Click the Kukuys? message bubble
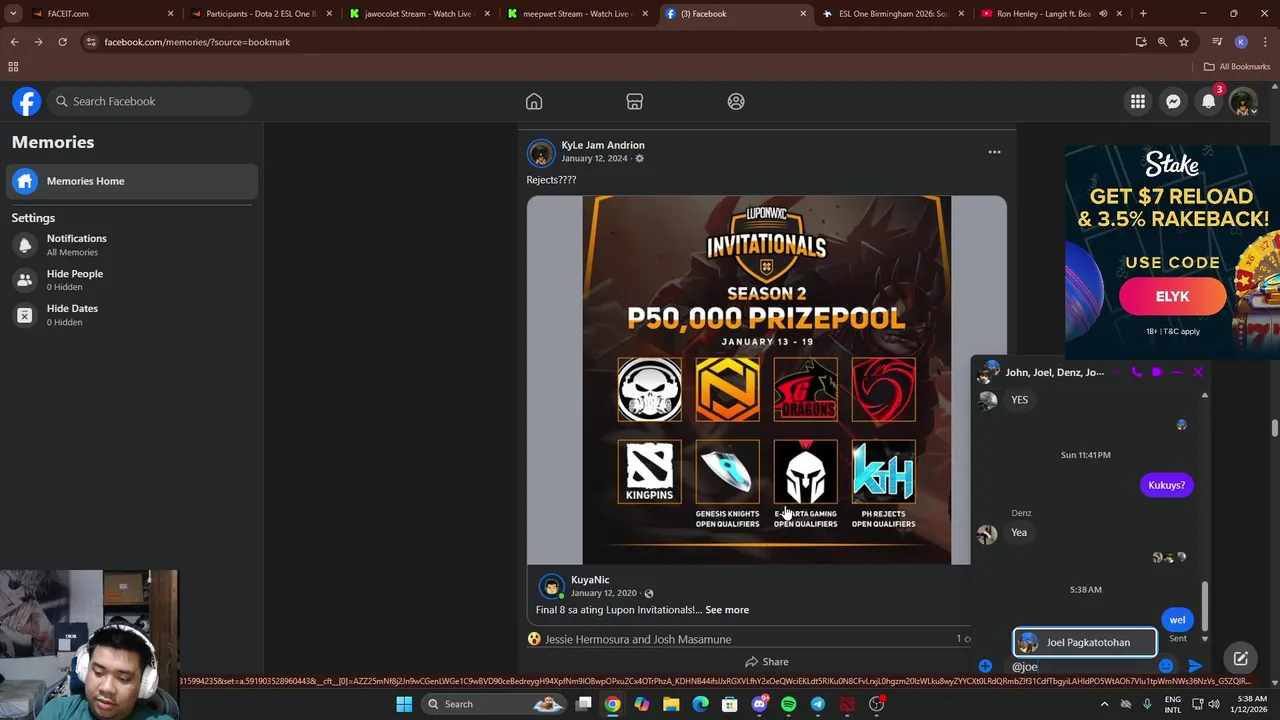 pos(1166,485)
